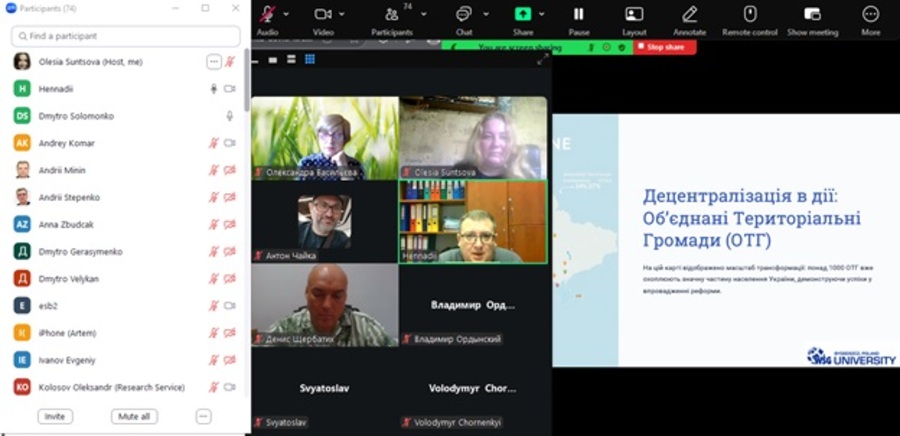This screenshot has height=436, width=900.
Task: Click Ivanov Evgeniy's muted microphone icon
Action: [x=214, y=360]
